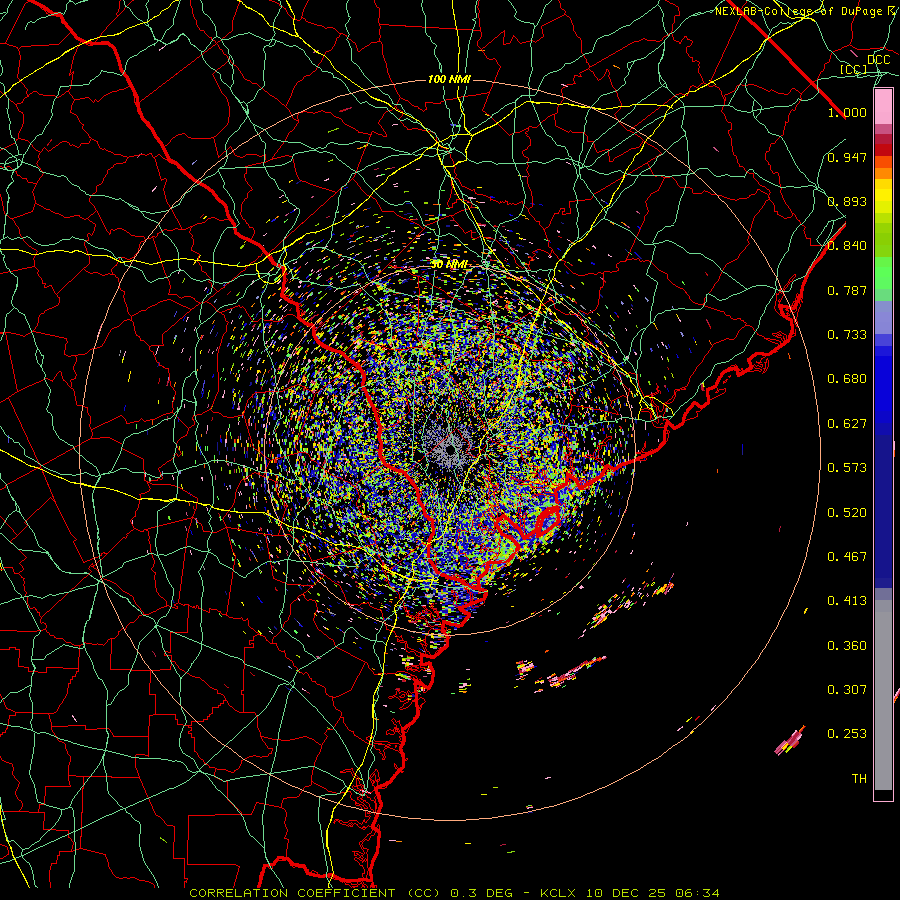The height and width of the screenshot is (900, 900).
Task: Click the 0.840 legend value
Action: (847, 245)
